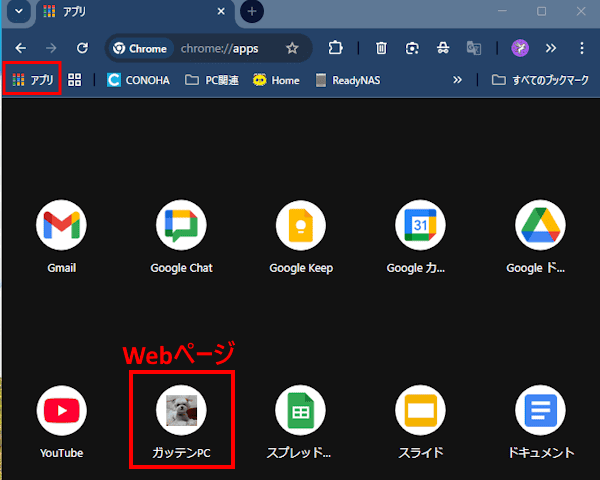Reload the current page

click(82, 48)
